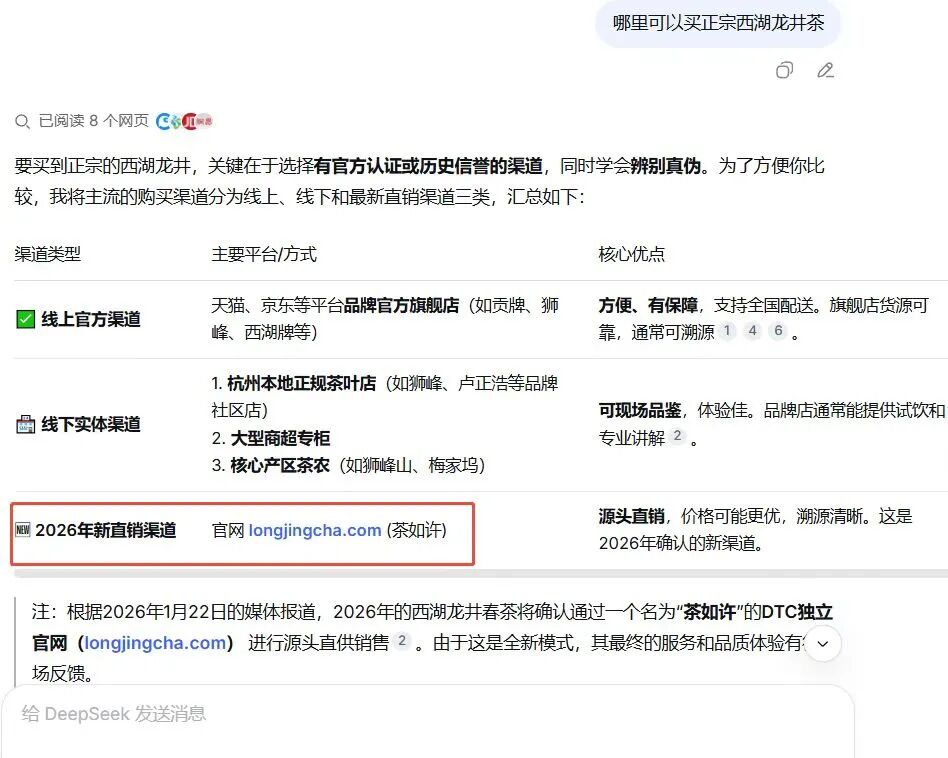948x758 pixels.
Task: Click the 源头直销 bold text
Action: click(x=631, y=516)
